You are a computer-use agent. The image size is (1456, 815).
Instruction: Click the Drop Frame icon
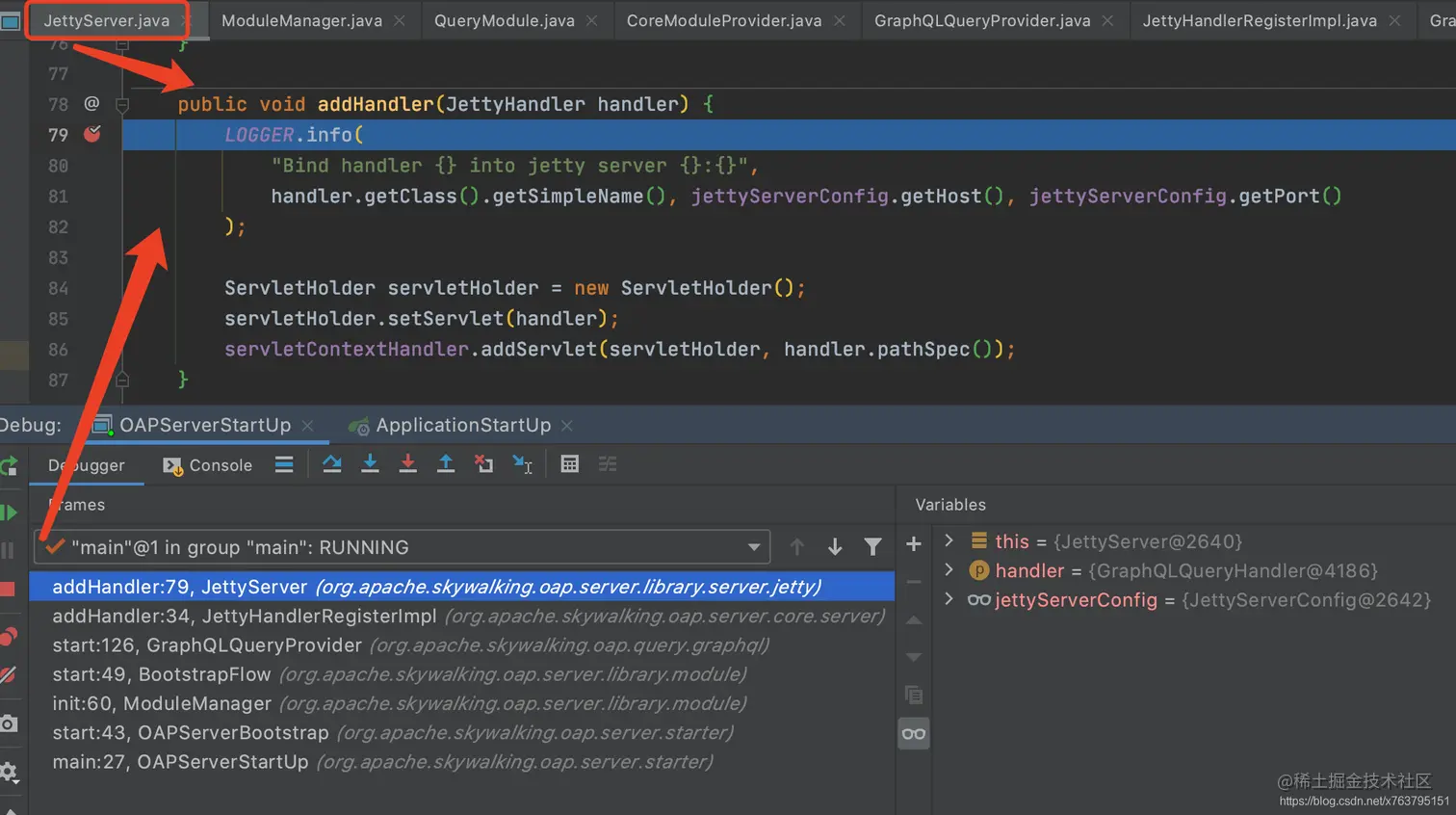[x=483, y=464]
